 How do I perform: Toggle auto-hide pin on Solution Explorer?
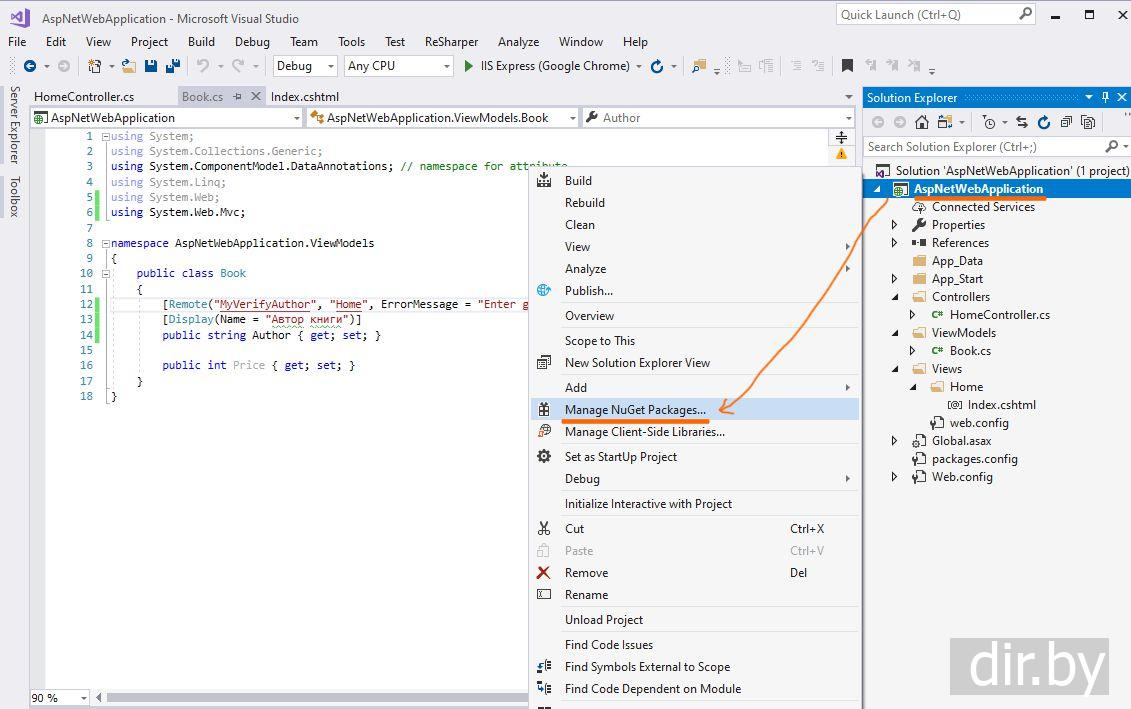(x=1105, y=97)
